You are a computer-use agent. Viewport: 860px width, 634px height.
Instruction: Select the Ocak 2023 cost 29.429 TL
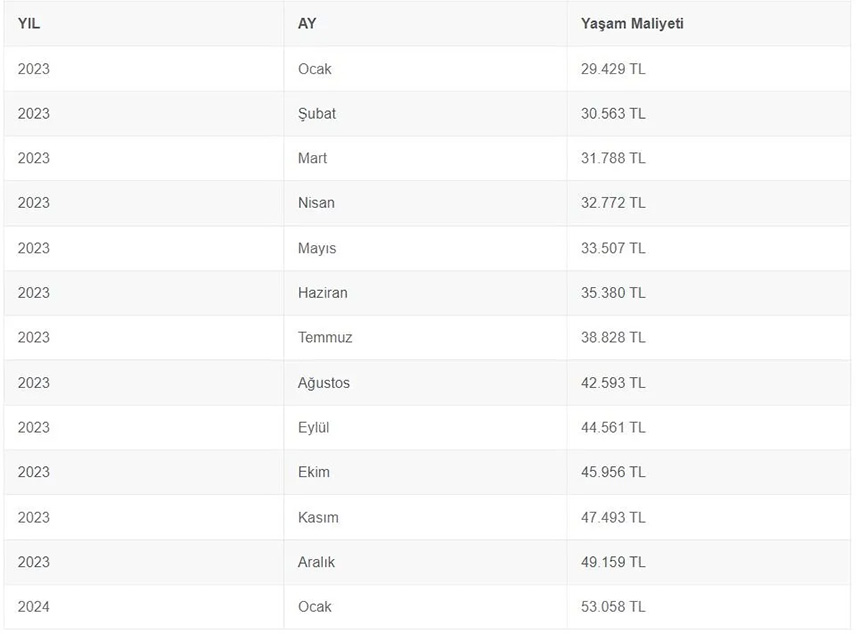(x=613, y=69)
